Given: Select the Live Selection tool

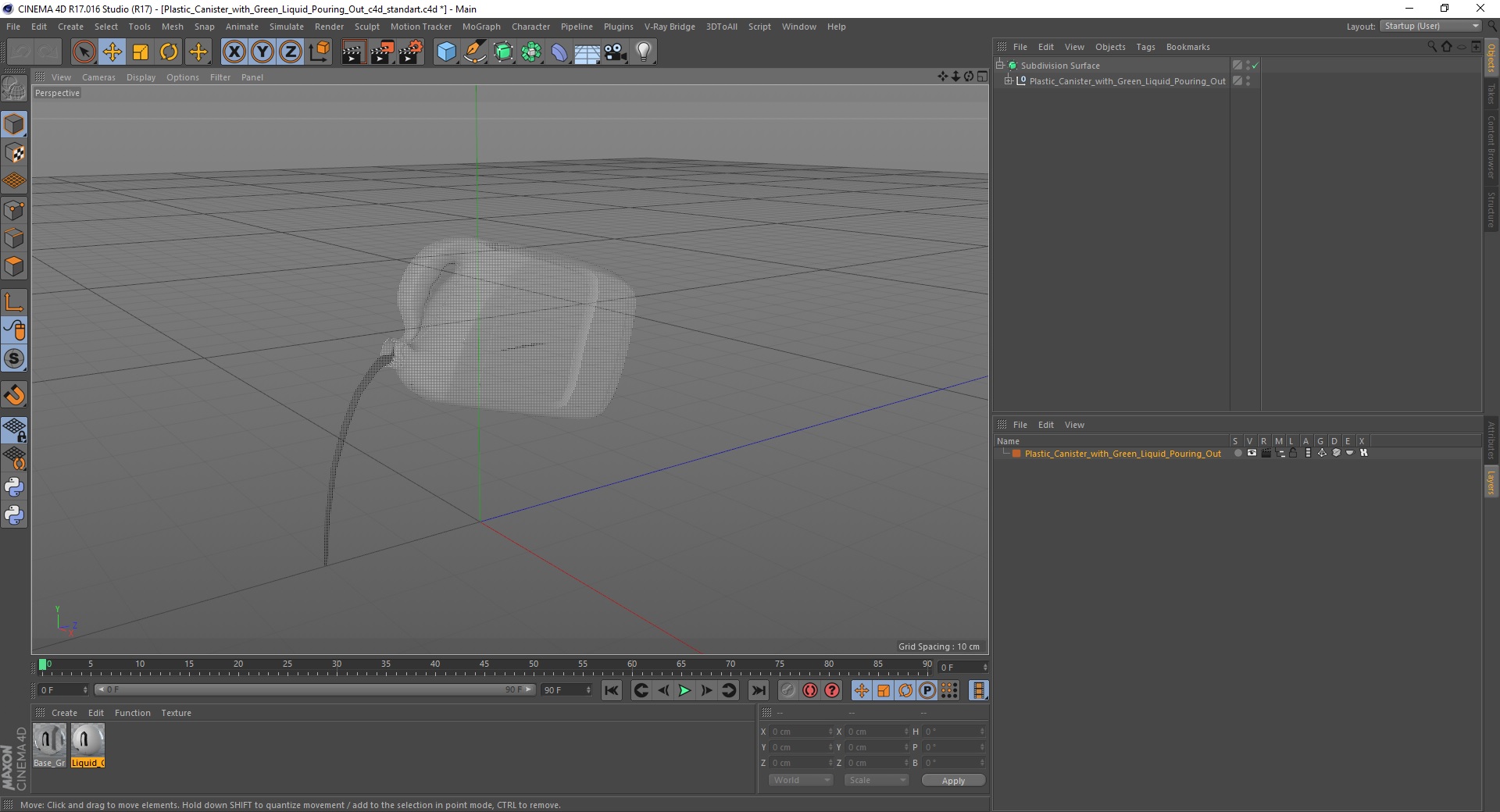Looking at the screenshot, I should tap(84, 52).
